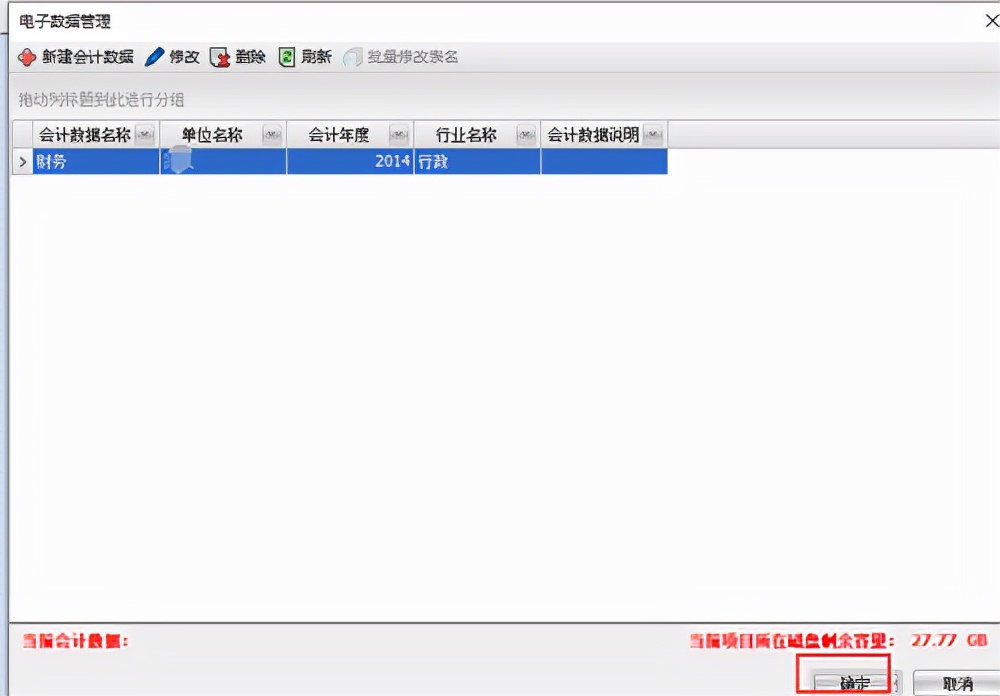1000x696 pixels.
Task: Open the 会计年度 column filter dropdown
Action: [398, 133]
